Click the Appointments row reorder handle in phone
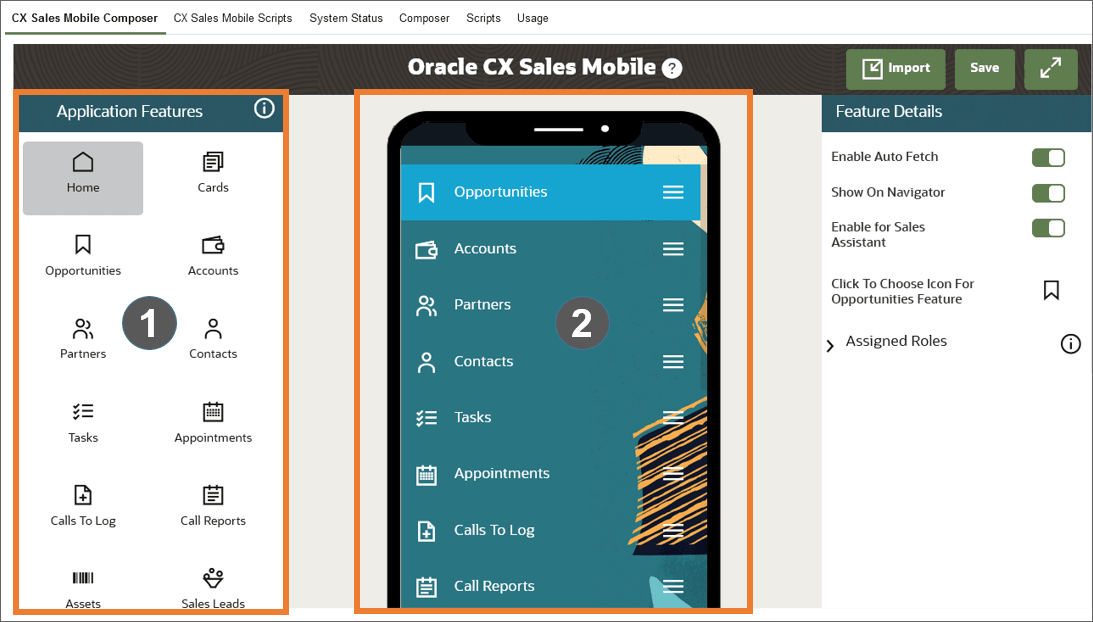Viewport: 1093px width, 622px height. coord(673,473)
